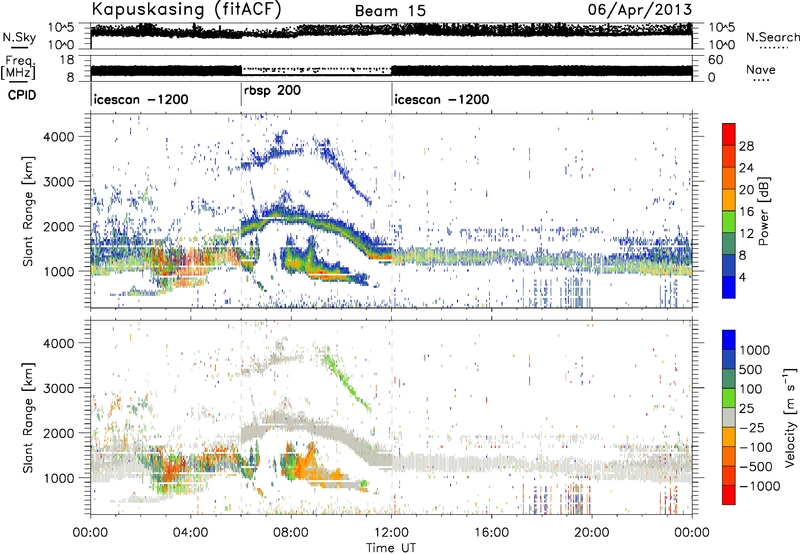Click the "00:00" tick beginning the time axis
This screenshot has height=554, width=800.
[90, 533]
